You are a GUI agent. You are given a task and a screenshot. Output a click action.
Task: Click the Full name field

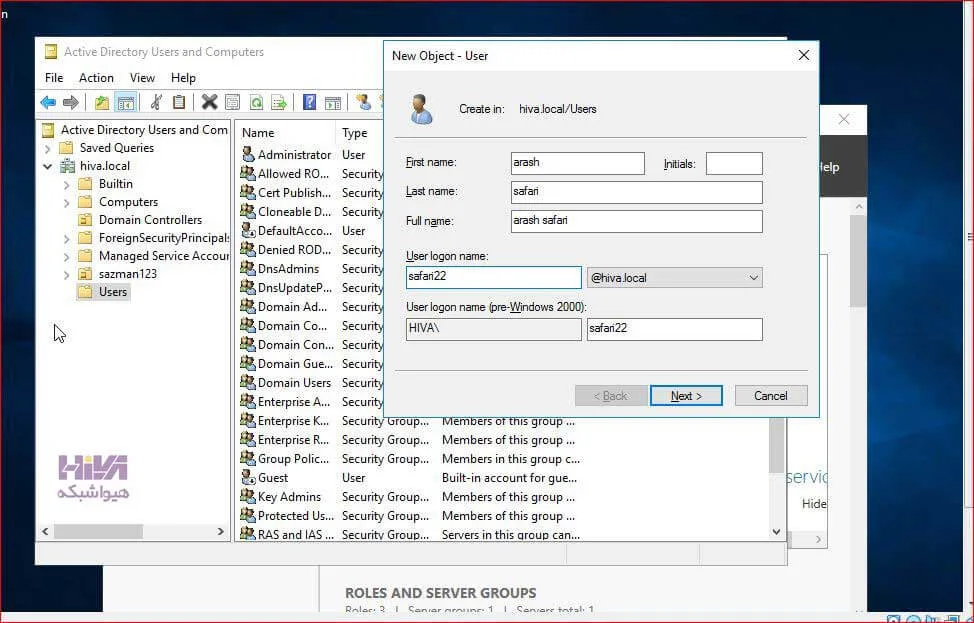[637, 221]
